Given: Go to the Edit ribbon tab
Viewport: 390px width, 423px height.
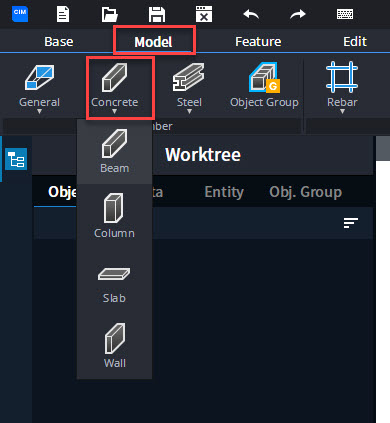Looking at the screenshot, I should pos(355,42).
